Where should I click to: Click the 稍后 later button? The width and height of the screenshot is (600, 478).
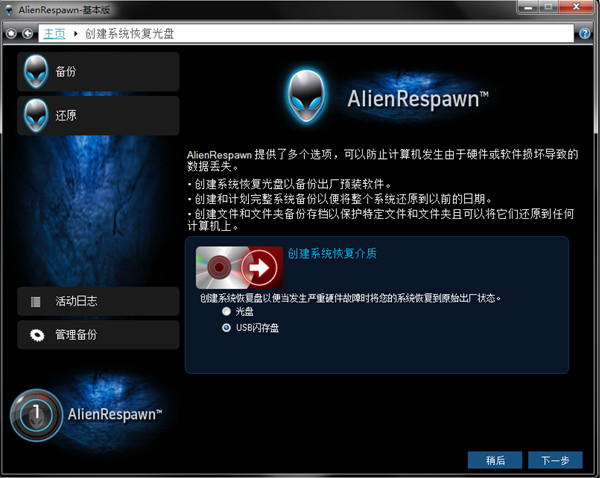click(495, 460)
